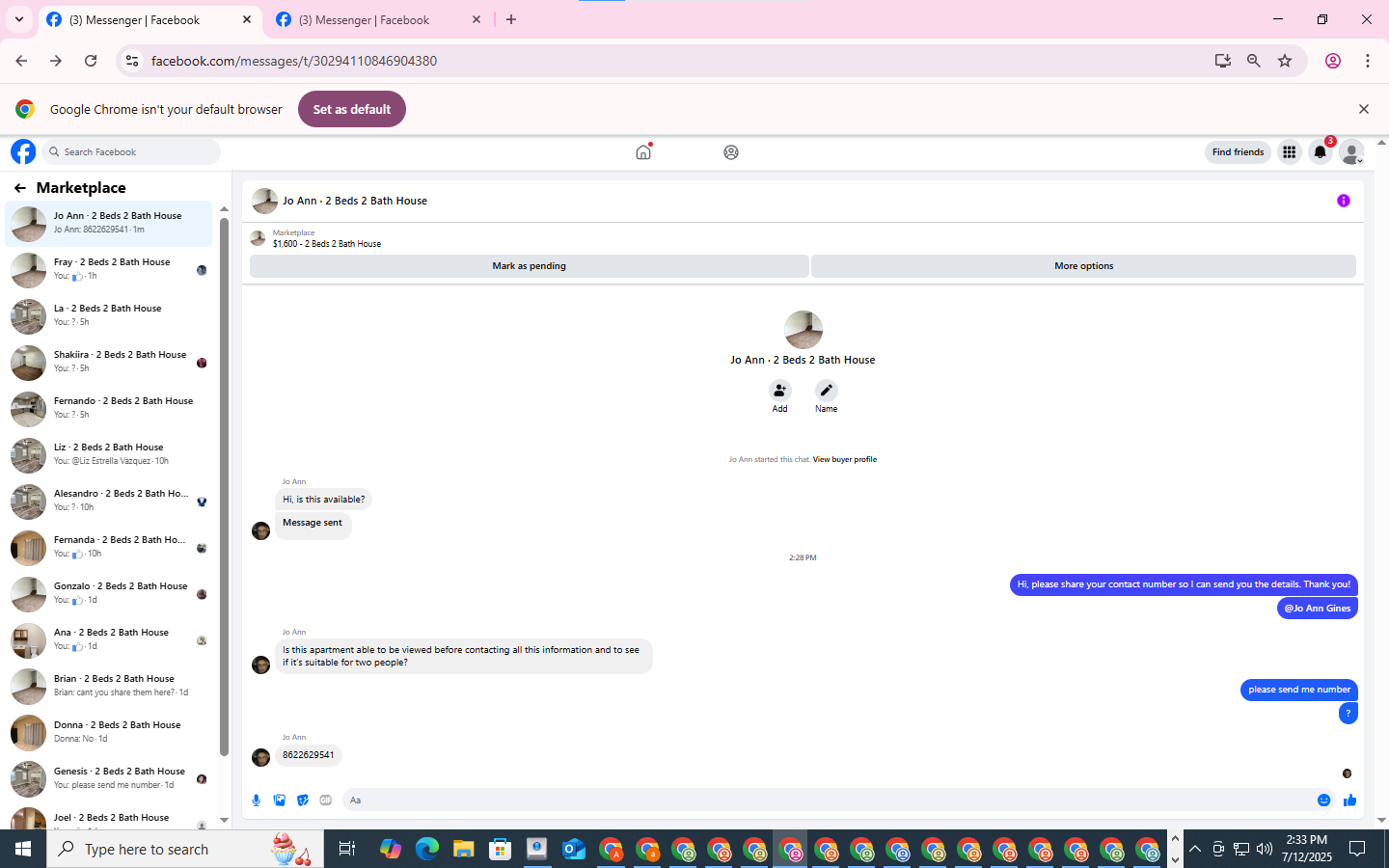Open Chrome zoom icon in address bar
The width and height of the screenshot is (1389, 868).
click(1254, 61)
